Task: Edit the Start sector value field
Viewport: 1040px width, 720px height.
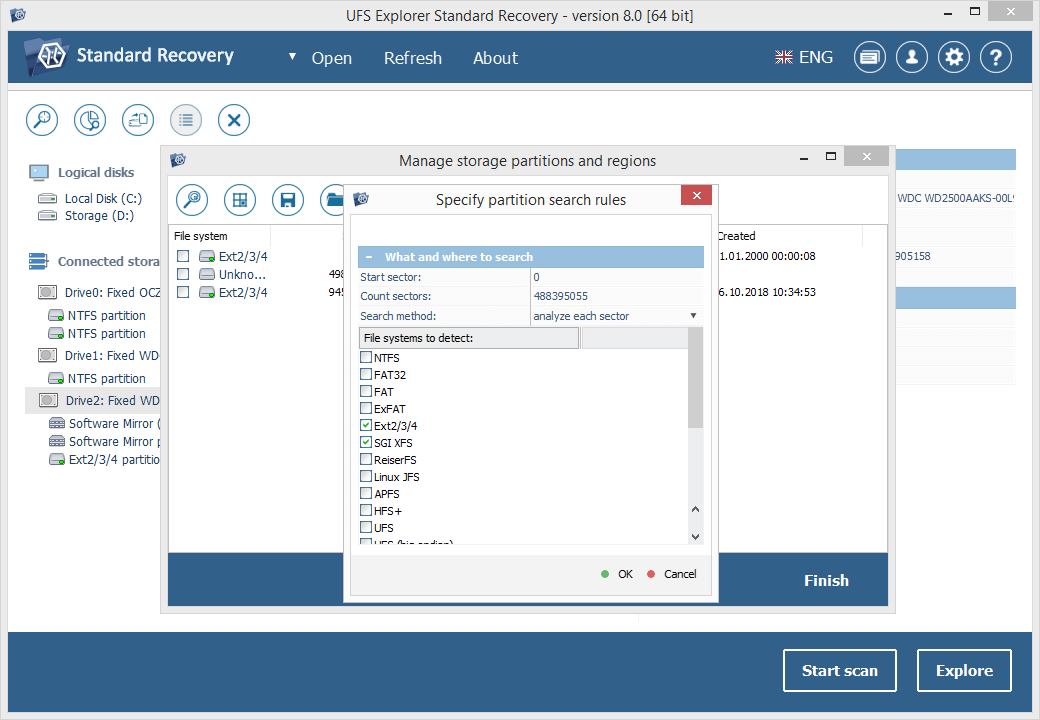Action: click(617, 277)
